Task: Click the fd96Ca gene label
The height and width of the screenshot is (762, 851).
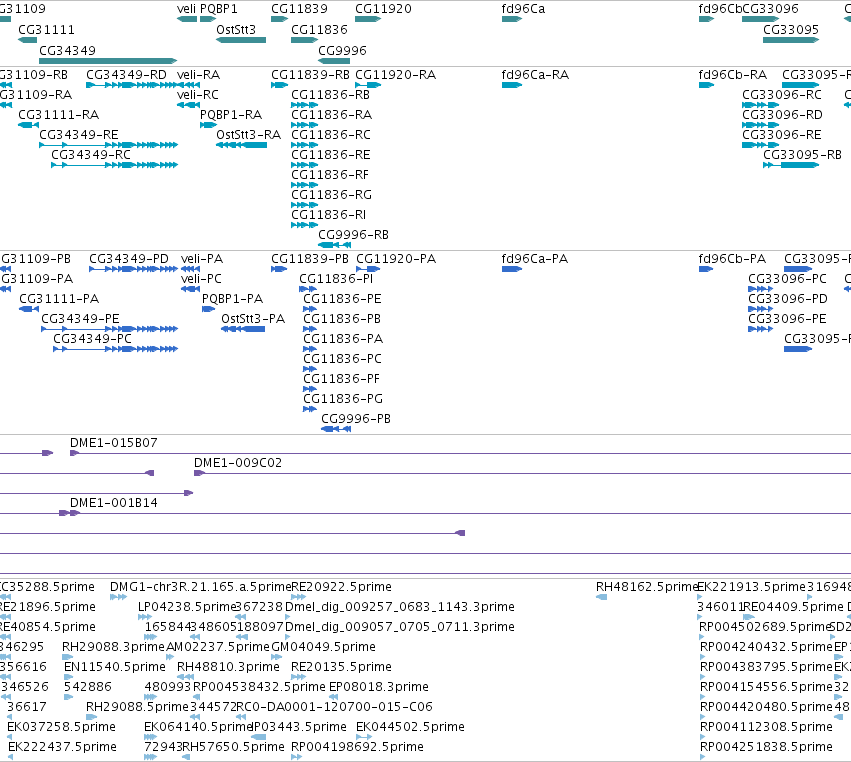Action: [523, 9]
